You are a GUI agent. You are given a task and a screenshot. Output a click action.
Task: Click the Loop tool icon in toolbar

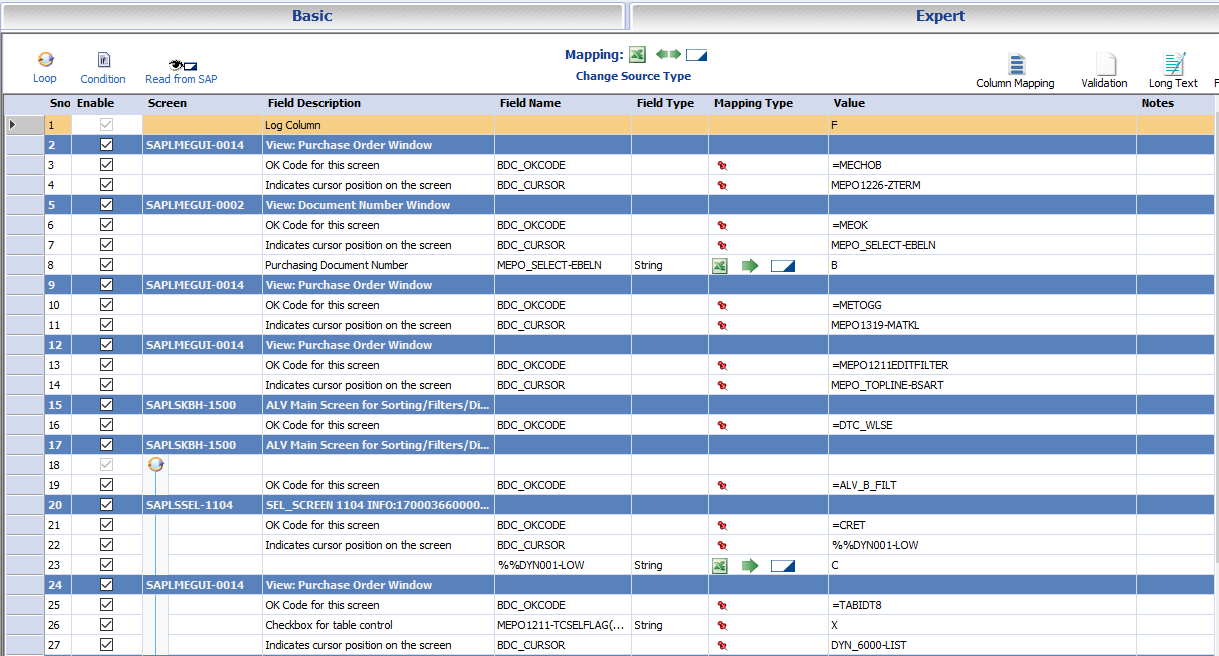click(x=45, y=61)
